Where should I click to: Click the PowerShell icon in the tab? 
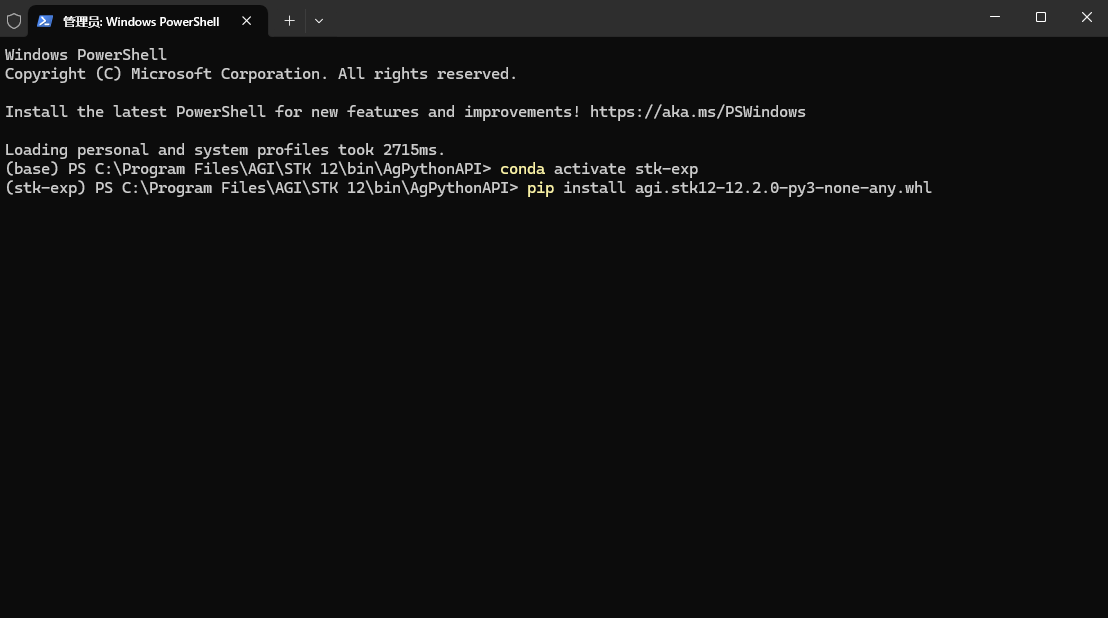(x=45, y=21)
